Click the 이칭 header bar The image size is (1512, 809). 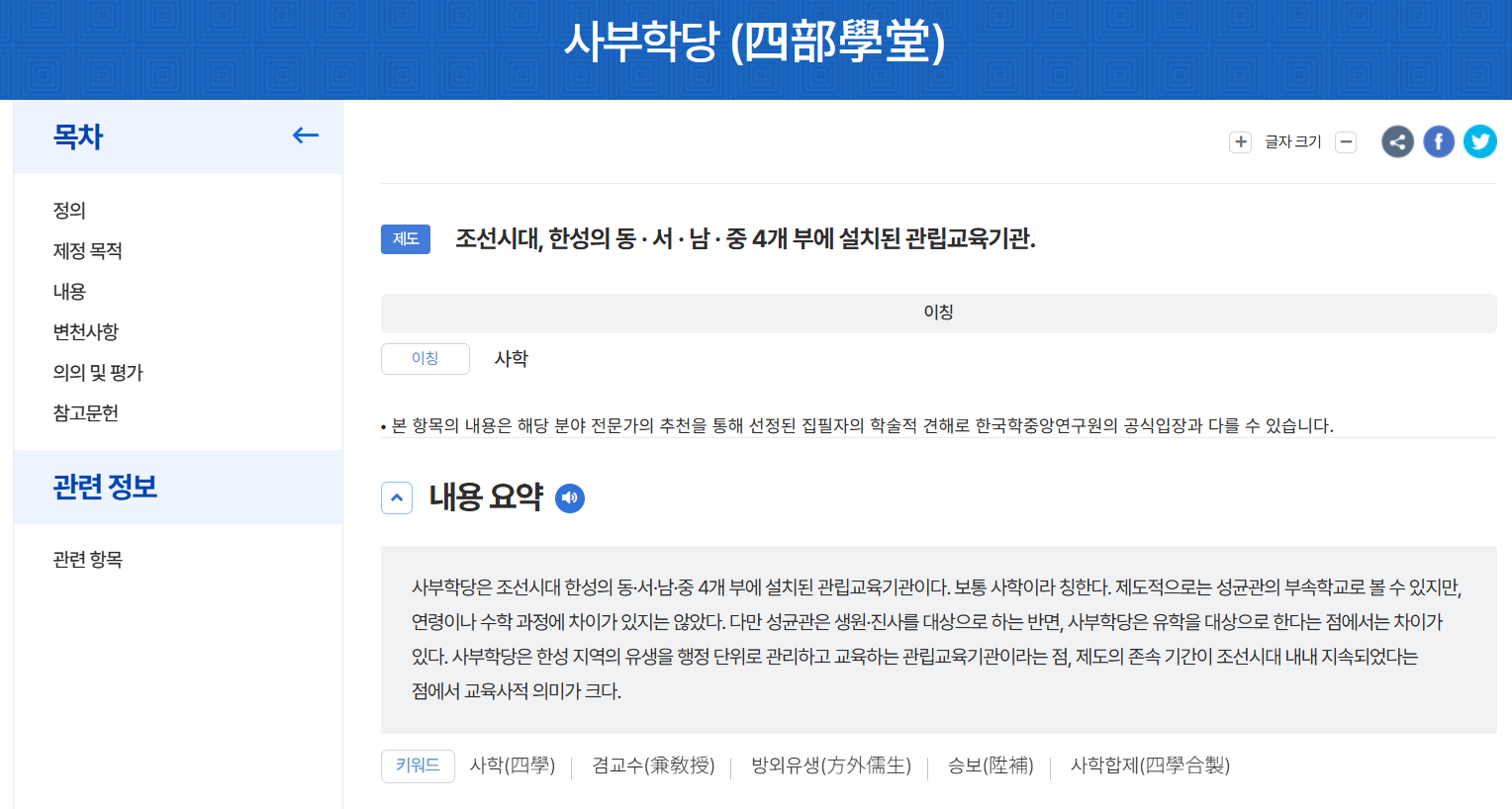coord(938,313)
